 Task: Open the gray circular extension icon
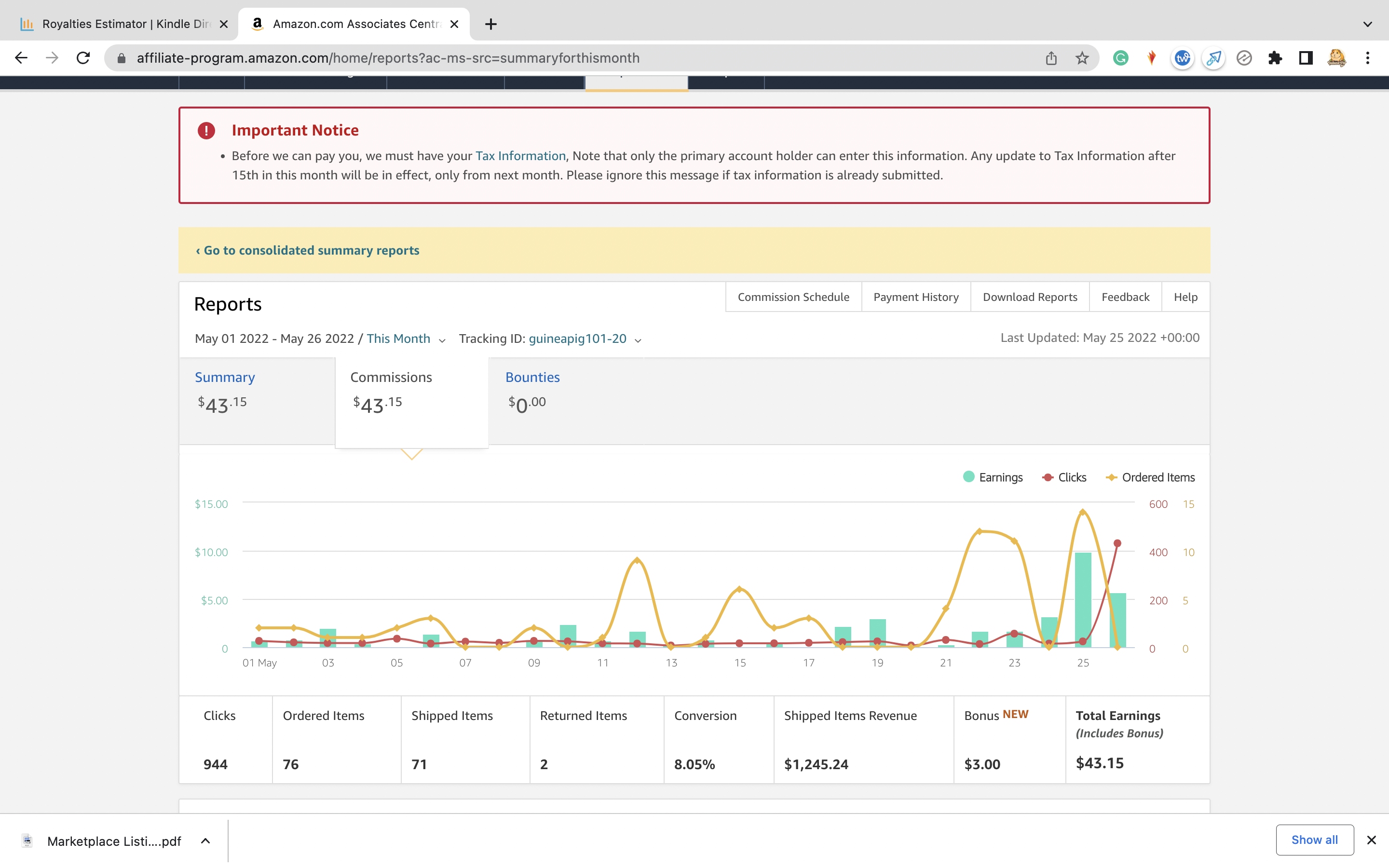1244,58
